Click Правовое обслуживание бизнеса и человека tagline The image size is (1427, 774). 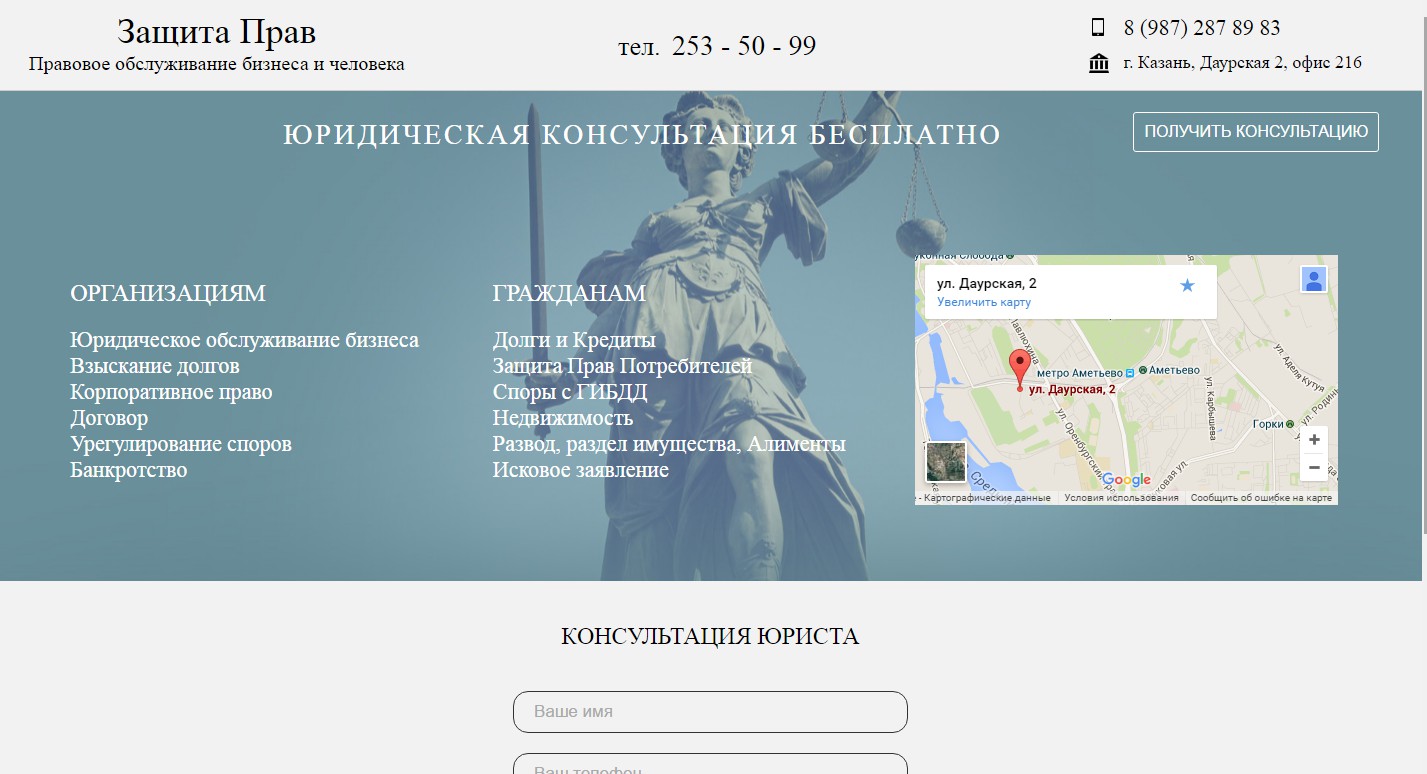tap(216, 64)
